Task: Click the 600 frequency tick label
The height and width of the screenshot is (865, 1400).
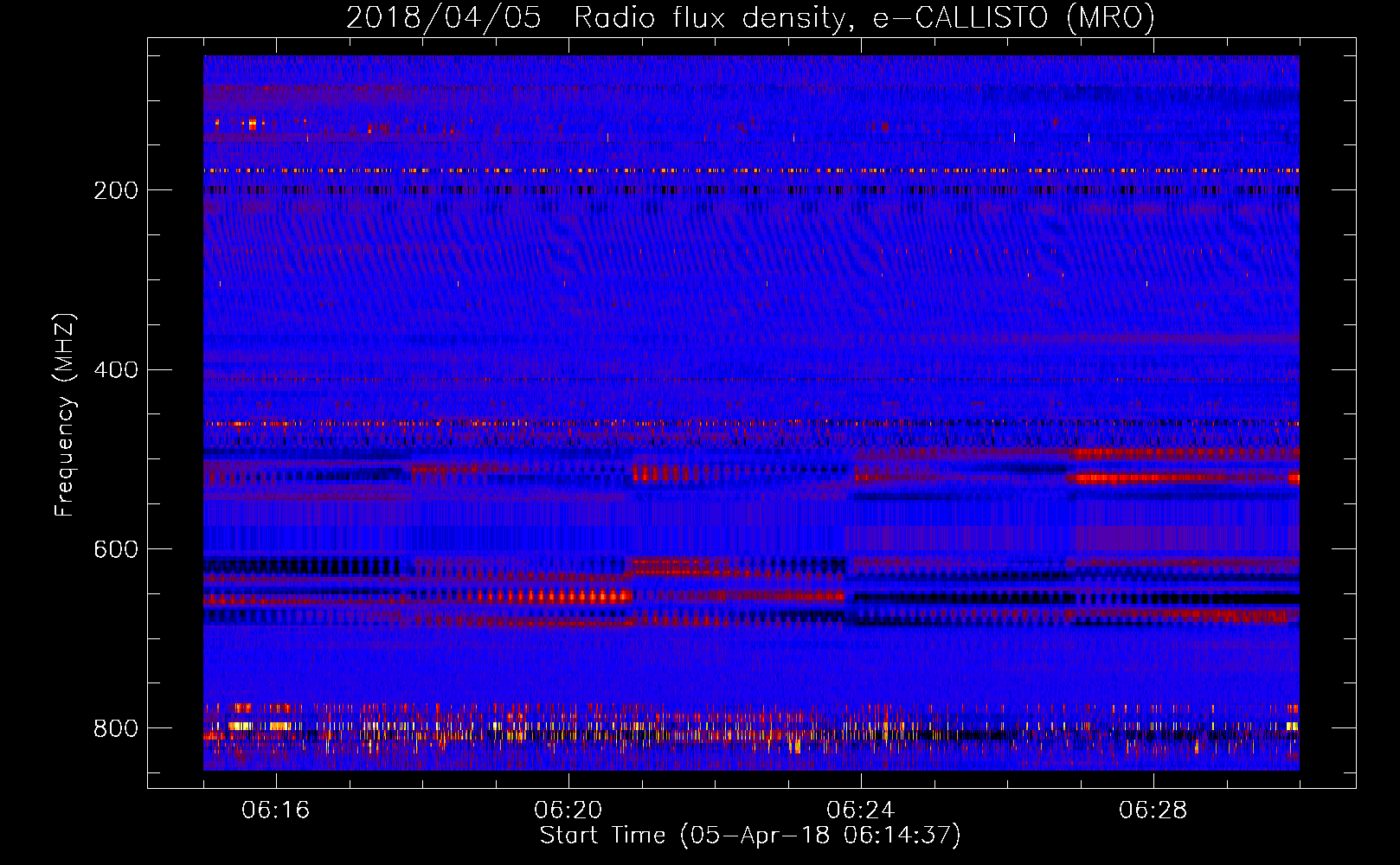Action: coord(116,550)
